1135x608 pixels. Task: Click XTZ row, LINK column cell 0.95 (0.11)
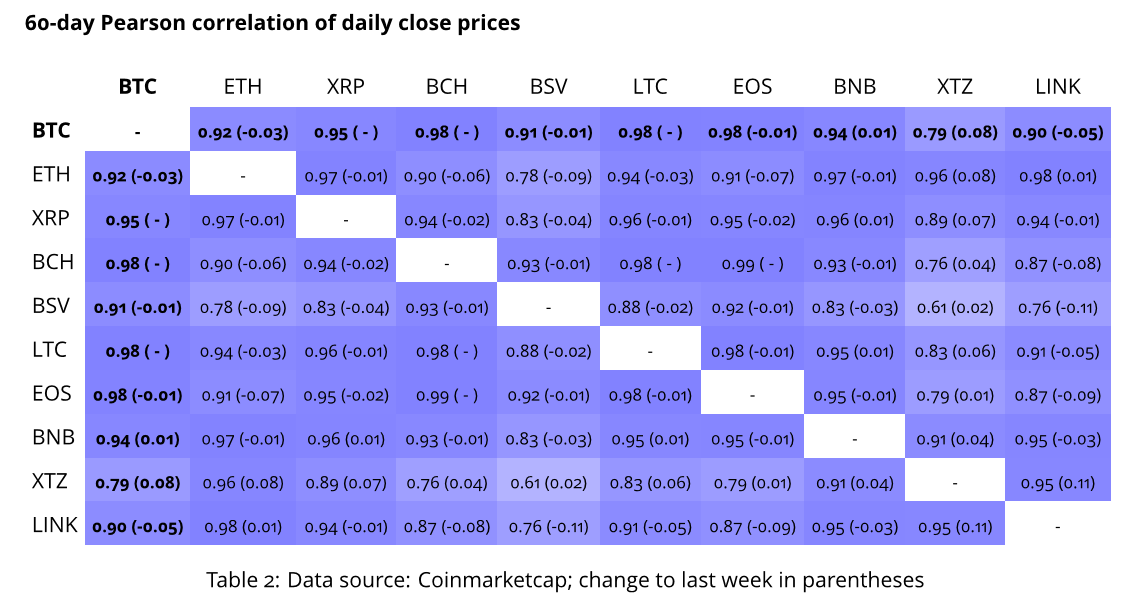(1058, 482)
